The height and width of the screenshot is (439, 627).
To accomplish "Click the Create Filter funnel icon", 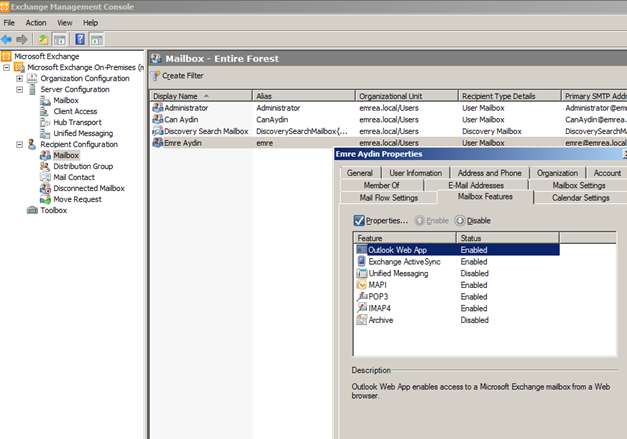I will [155, 76].
